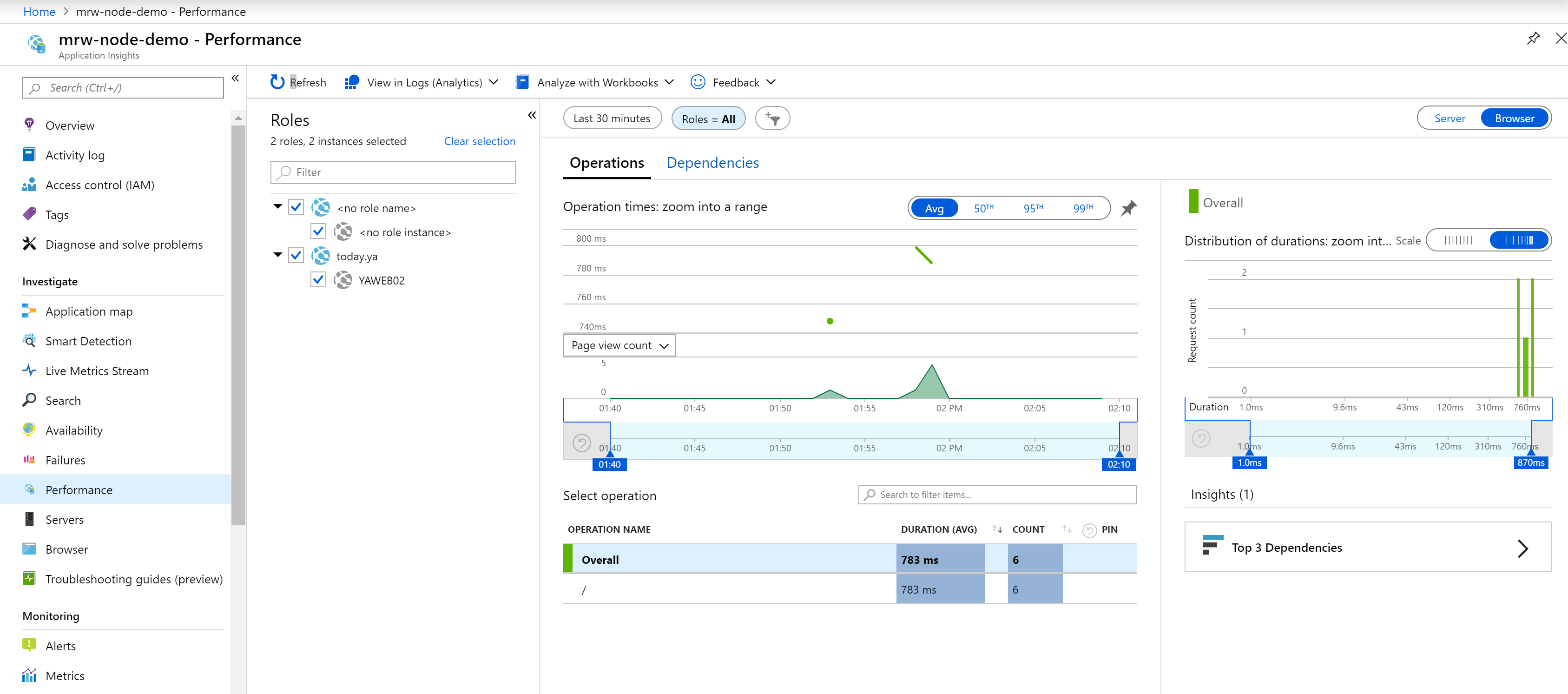Open Live Metrics Stream
The image size is (1568, 694).
click(x=97, y=370)
